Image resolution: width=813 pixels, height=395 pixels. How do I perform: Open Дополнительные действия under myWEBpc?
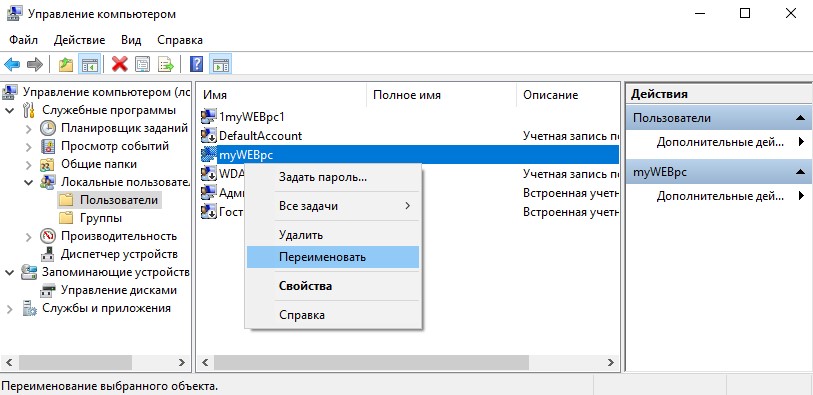tap(719, 196)
